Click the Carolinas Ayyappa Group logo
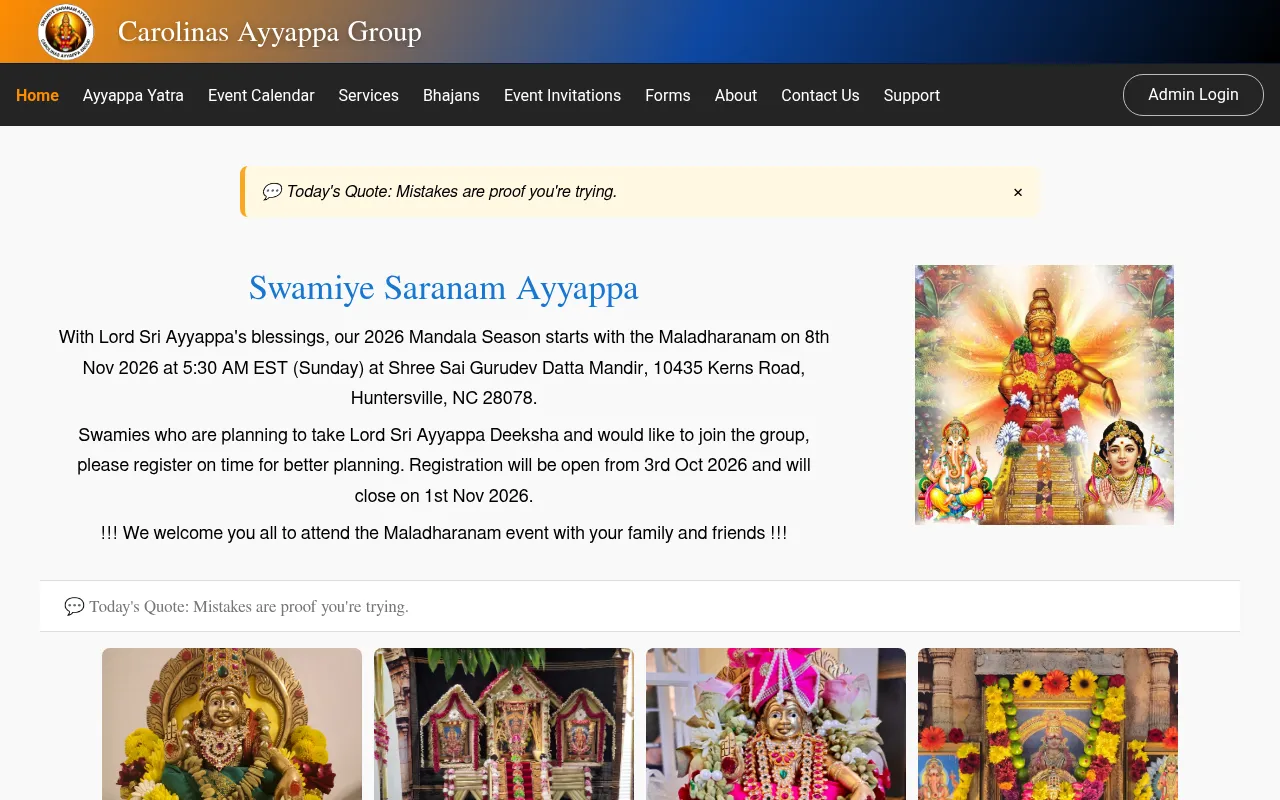This screenshot has width=1280, height=800. coord(66,32)
